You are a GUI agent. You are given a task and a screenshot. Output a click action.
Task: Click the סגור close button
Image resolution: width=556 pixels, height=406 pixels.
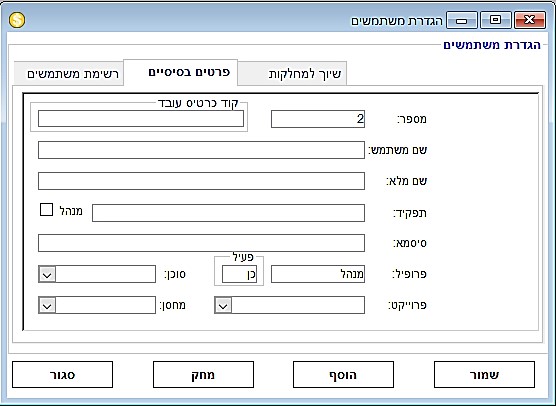62,374
